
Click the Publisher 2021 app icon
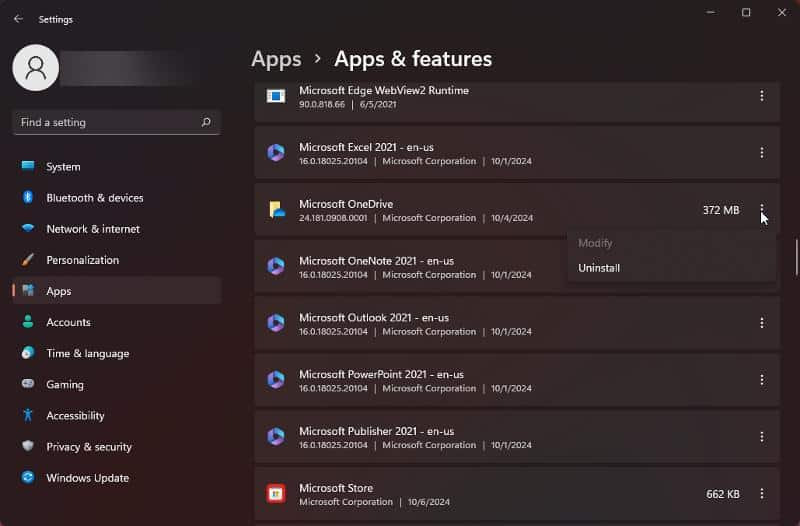[276, 437]
